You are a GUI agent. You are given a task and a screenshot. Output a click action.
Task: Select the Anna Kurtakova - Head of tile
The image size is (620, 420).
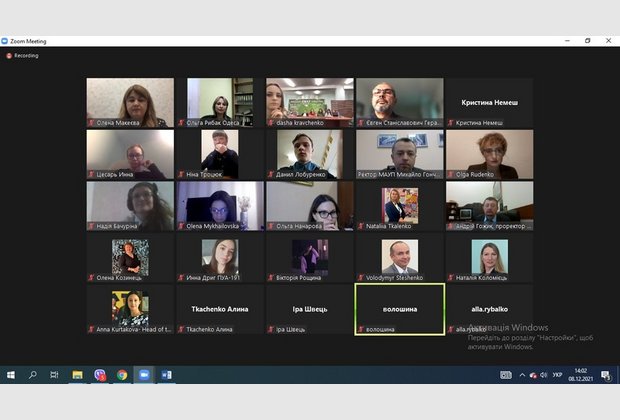130,309
